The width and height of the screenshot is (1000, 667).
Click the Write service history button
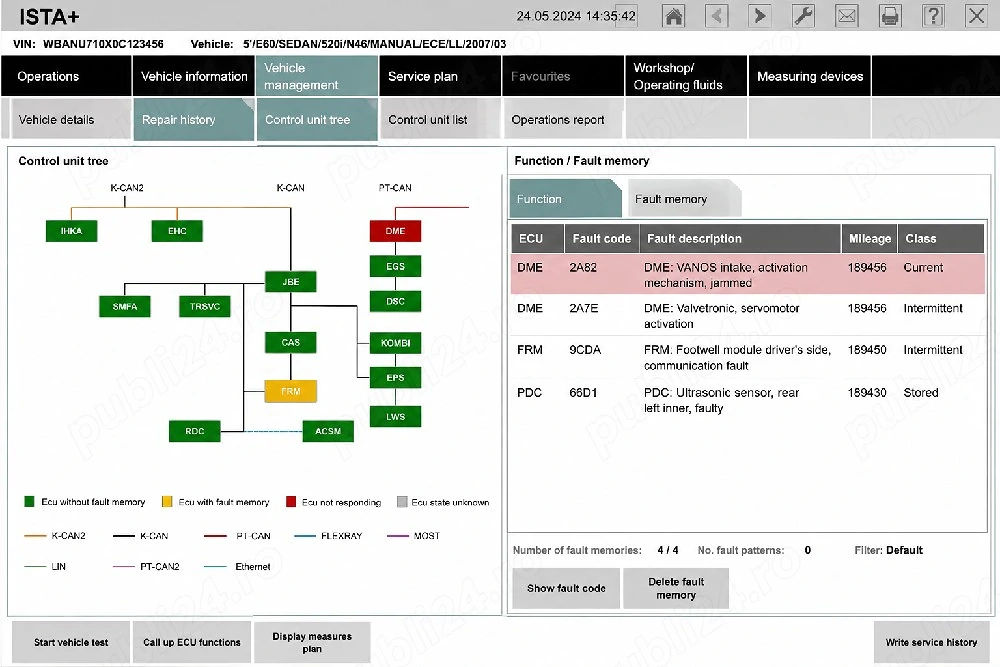[931, 642]
